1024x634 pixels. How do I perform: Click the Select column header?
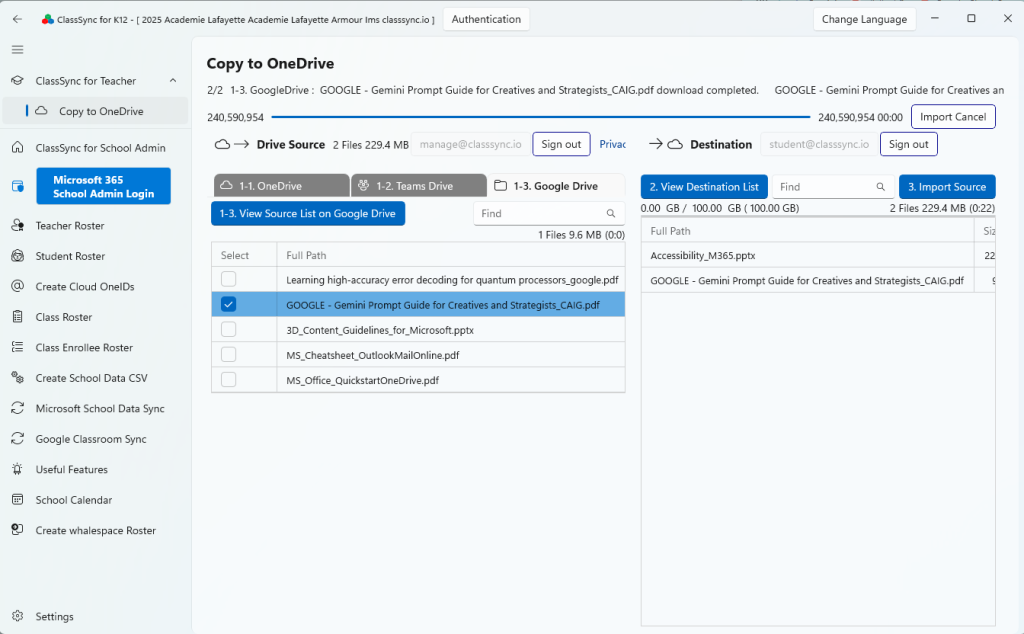pos(244,255)
